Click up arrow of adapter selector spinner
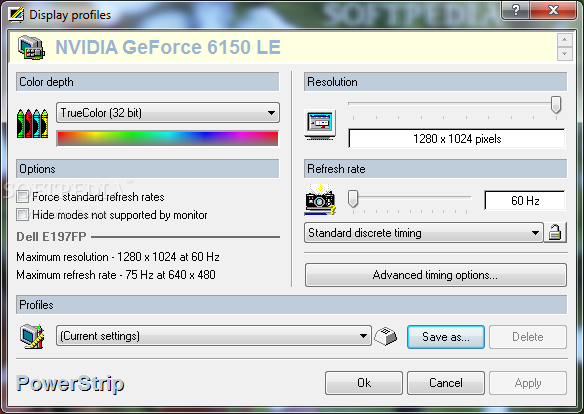 pyautogui.click(x=565, y=39)
